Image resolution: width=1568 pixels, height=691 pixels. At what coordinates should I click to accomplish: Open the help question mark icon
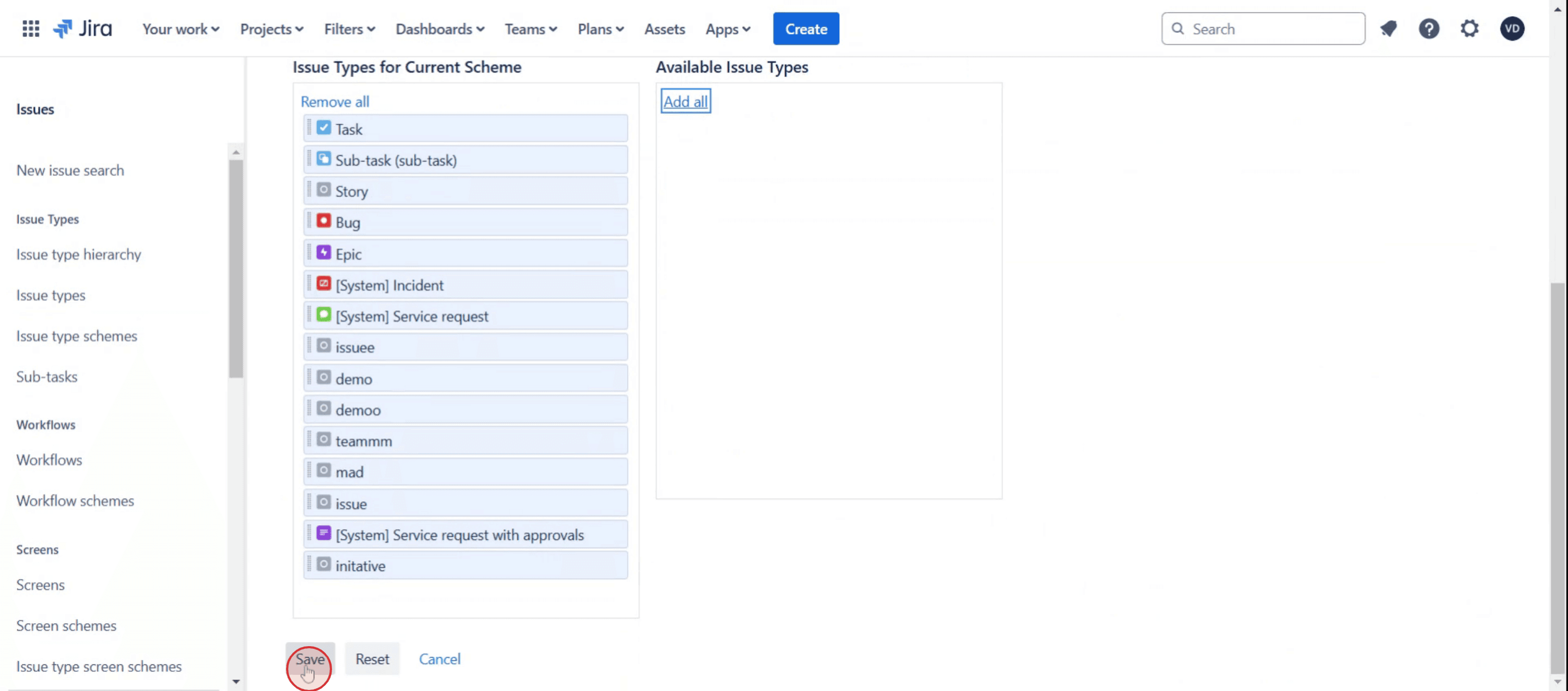pos(1429,29)
